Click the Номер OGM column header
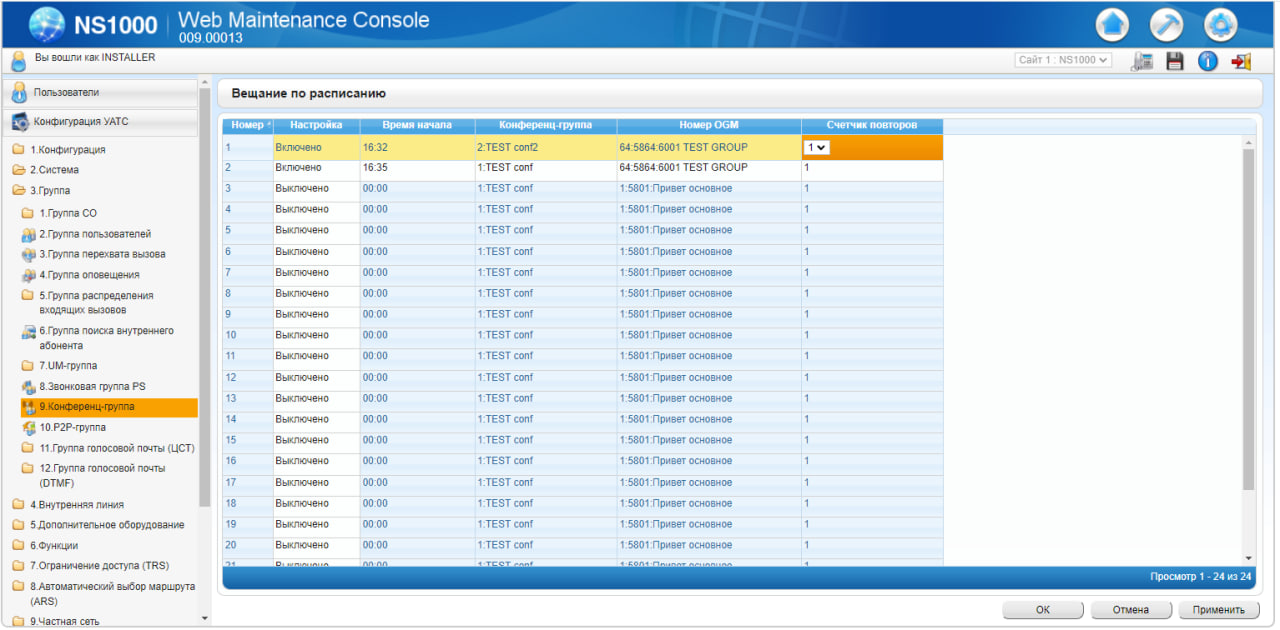Viewport: 1280px width, 630px height. 709,126
